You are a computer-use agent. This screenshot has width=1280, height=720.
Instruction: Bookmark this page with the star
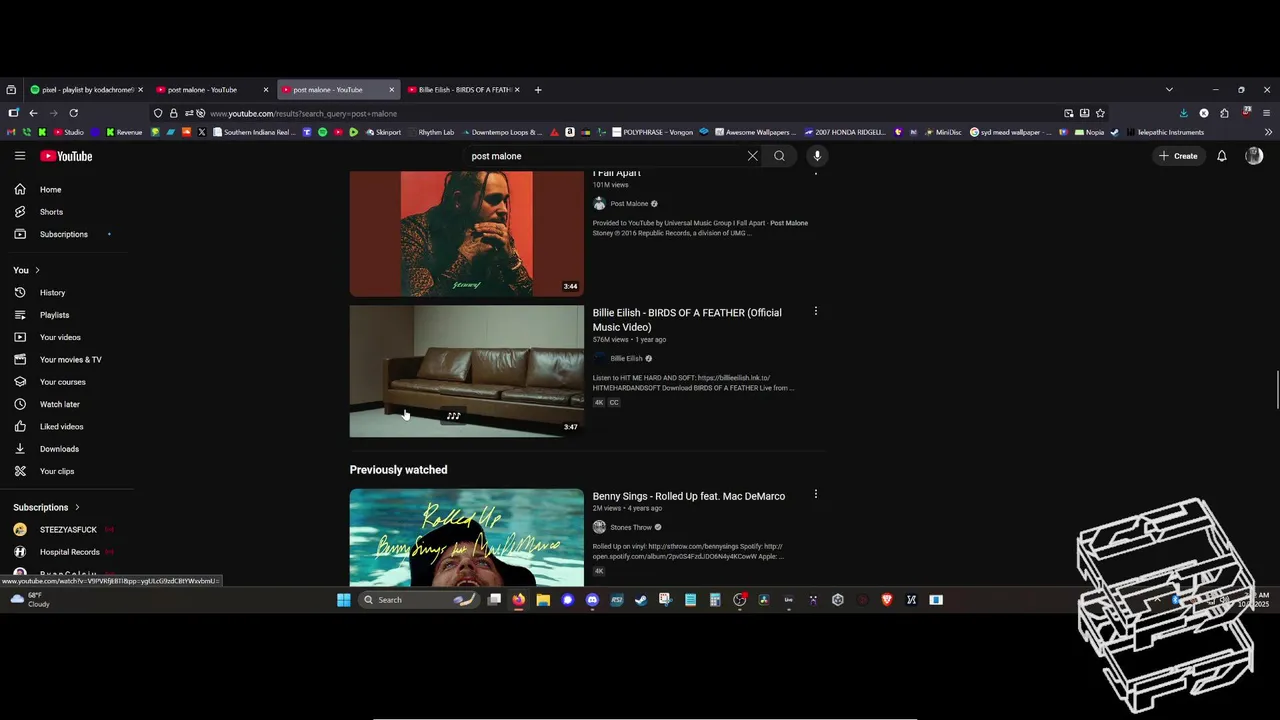[x=1100, y=113]
